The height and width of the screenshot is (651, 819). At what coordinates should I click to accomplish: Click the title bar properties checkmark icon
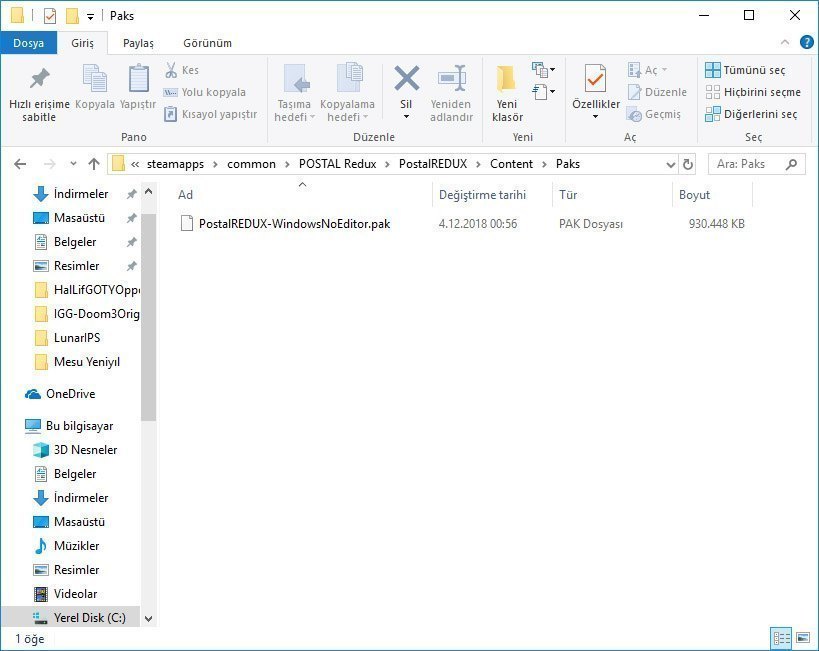tap(50, 16)
